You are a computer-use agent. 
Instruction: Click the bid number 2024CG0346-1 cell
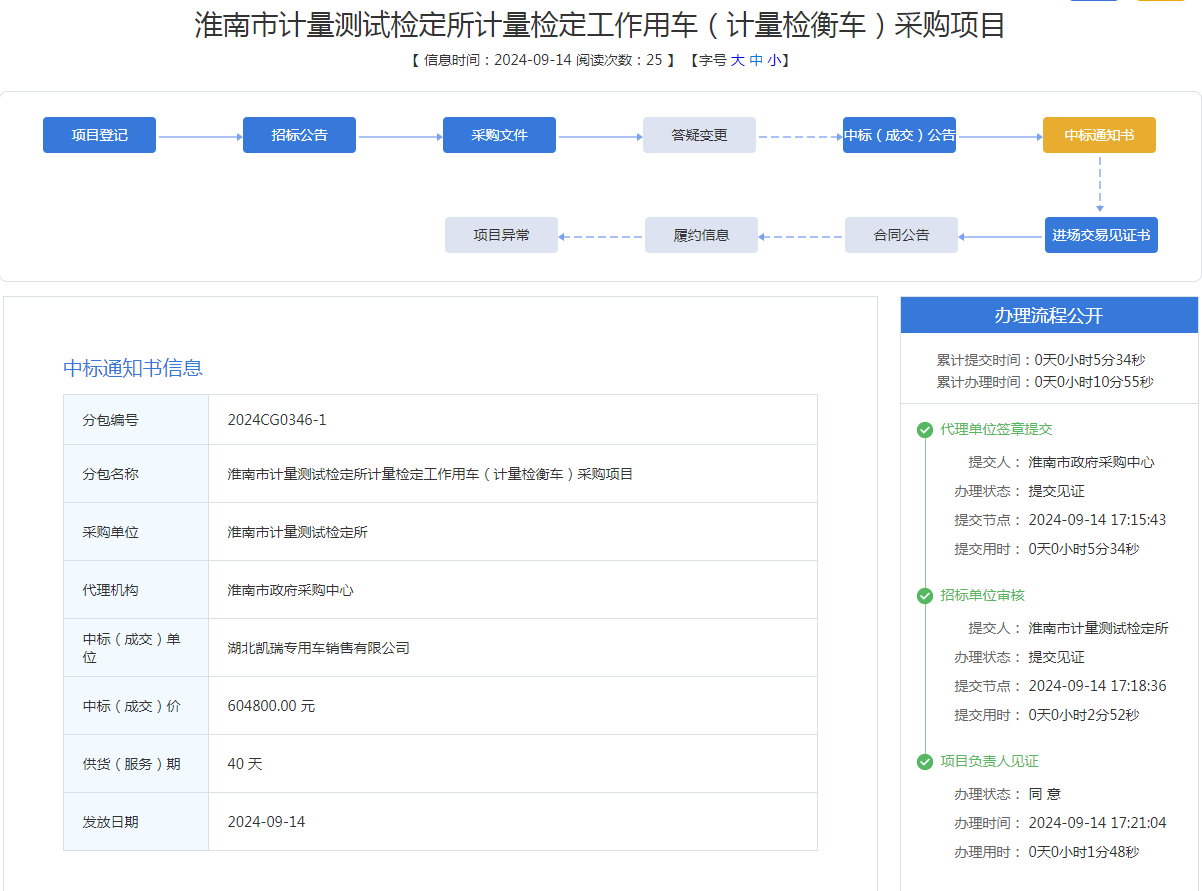pyautogui.click(x=277, y=420)
